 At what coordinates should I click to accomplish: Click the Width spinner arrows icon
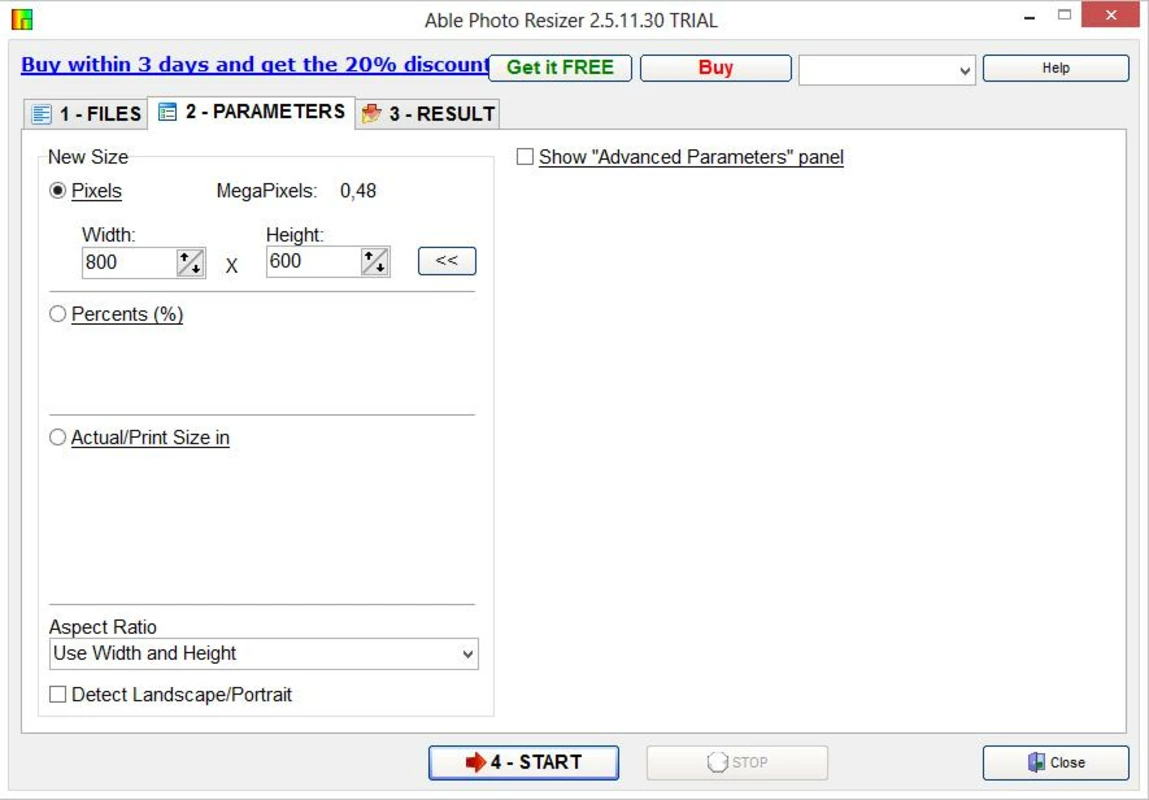click(x=190, y=262)
